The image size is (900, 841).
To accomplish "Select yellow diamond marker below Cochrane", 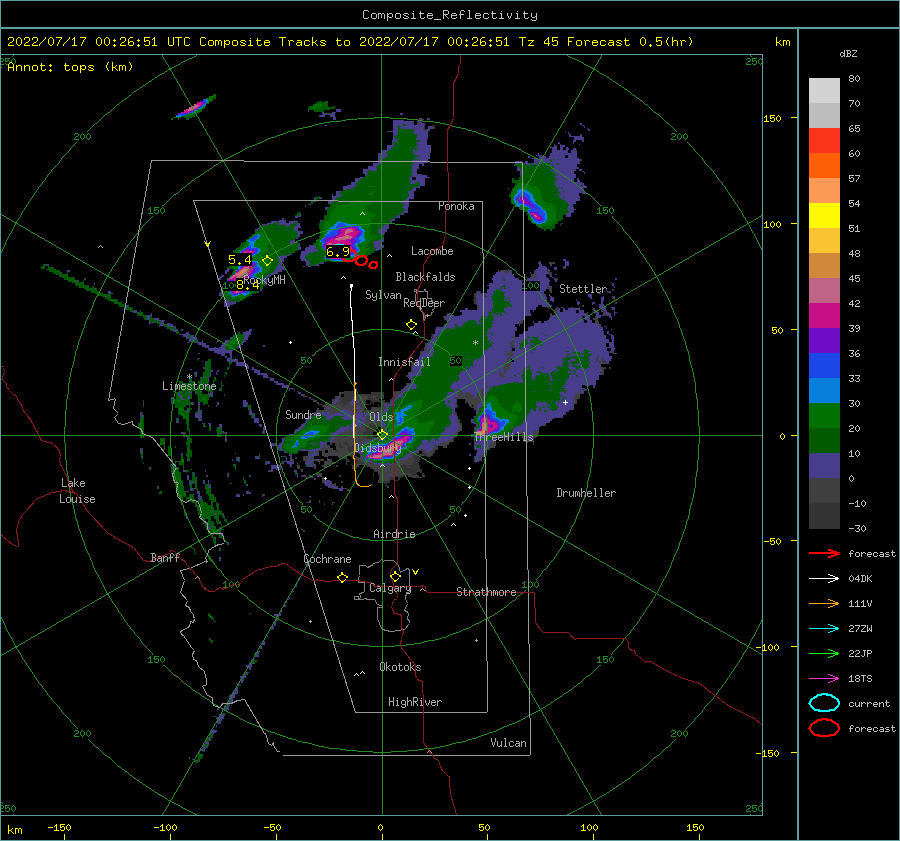I will pos(343,577).
